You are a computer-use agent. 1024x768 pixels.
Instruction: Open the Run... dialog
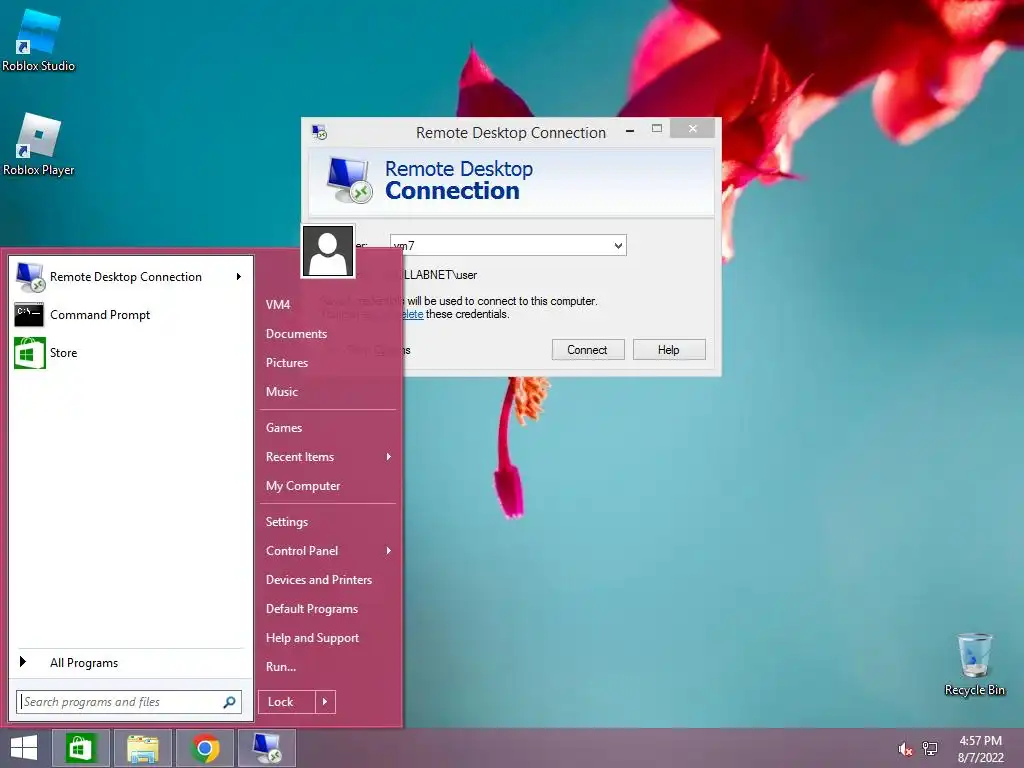point(281,667)
